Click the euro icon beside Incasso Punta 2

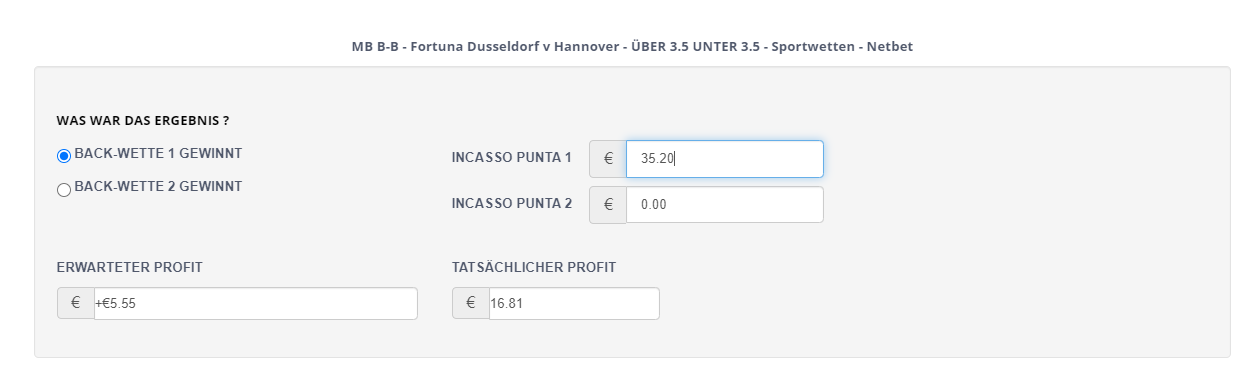tap(608, 205)
